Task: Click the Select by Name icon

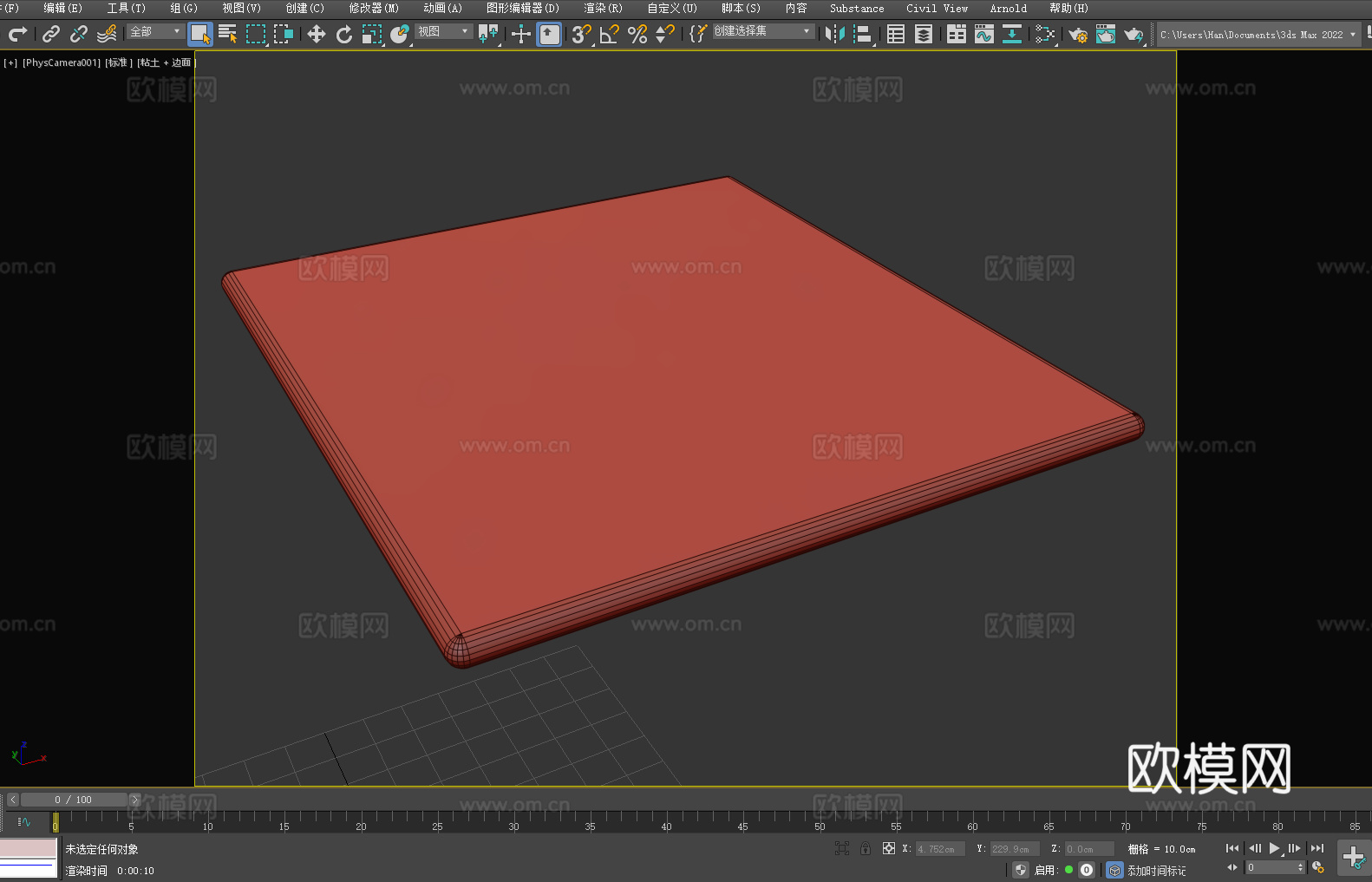Action: (227, 34)
